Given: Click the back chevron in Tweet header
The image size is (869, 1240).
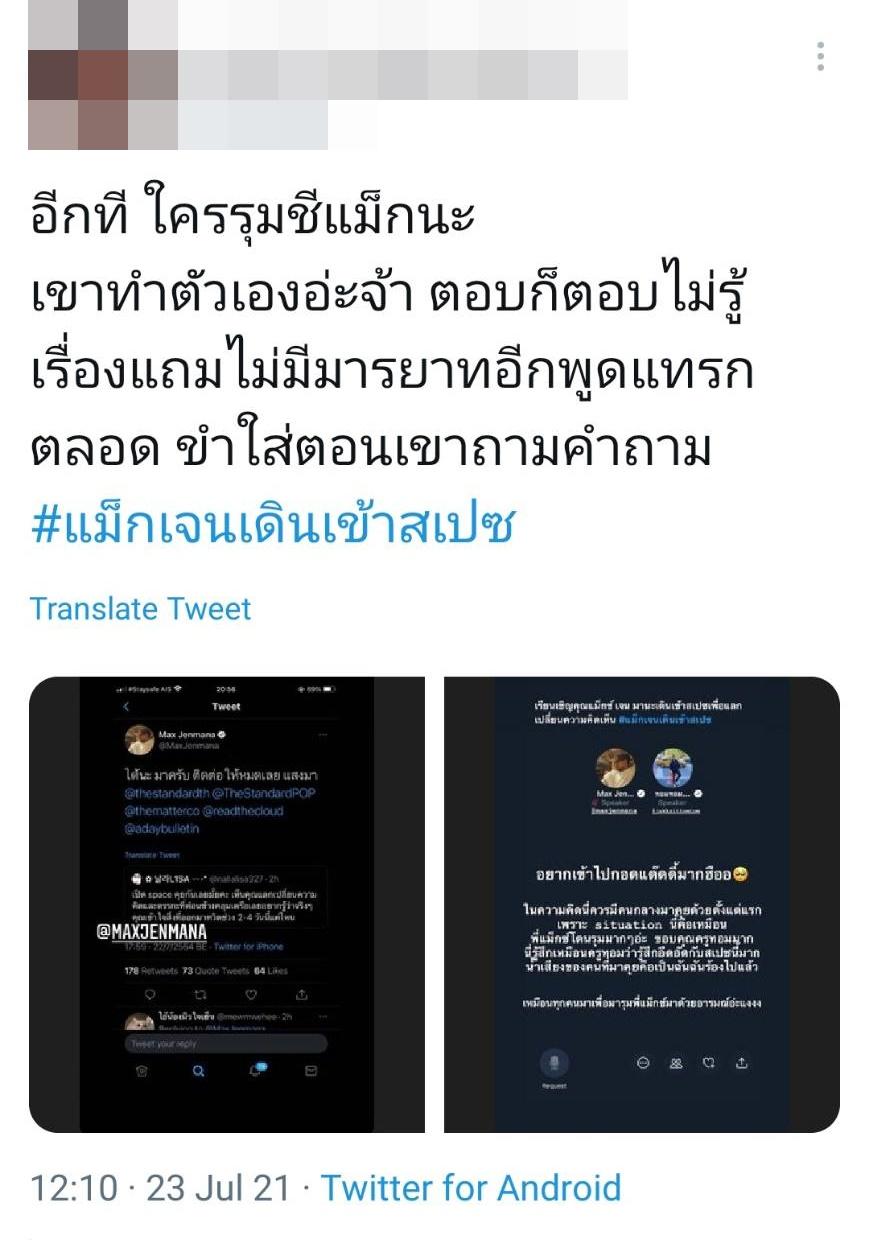Looking at the screenshot, I should point(126,707).
